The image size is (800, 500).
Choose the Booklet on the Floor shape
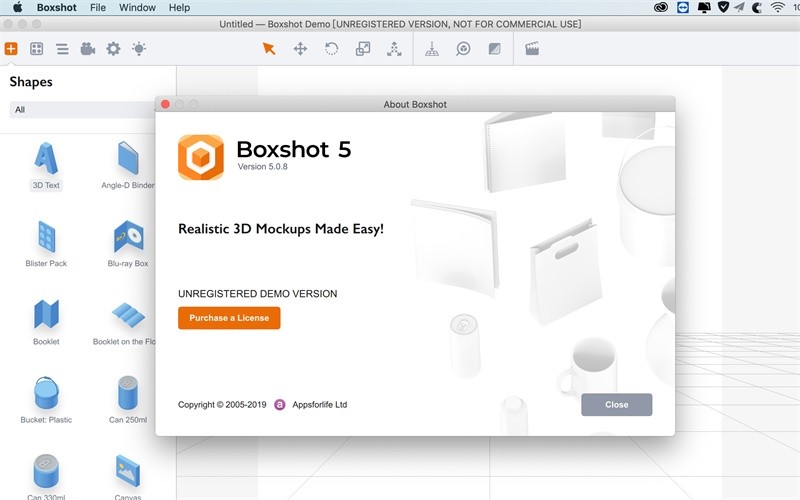pos(125,322)
